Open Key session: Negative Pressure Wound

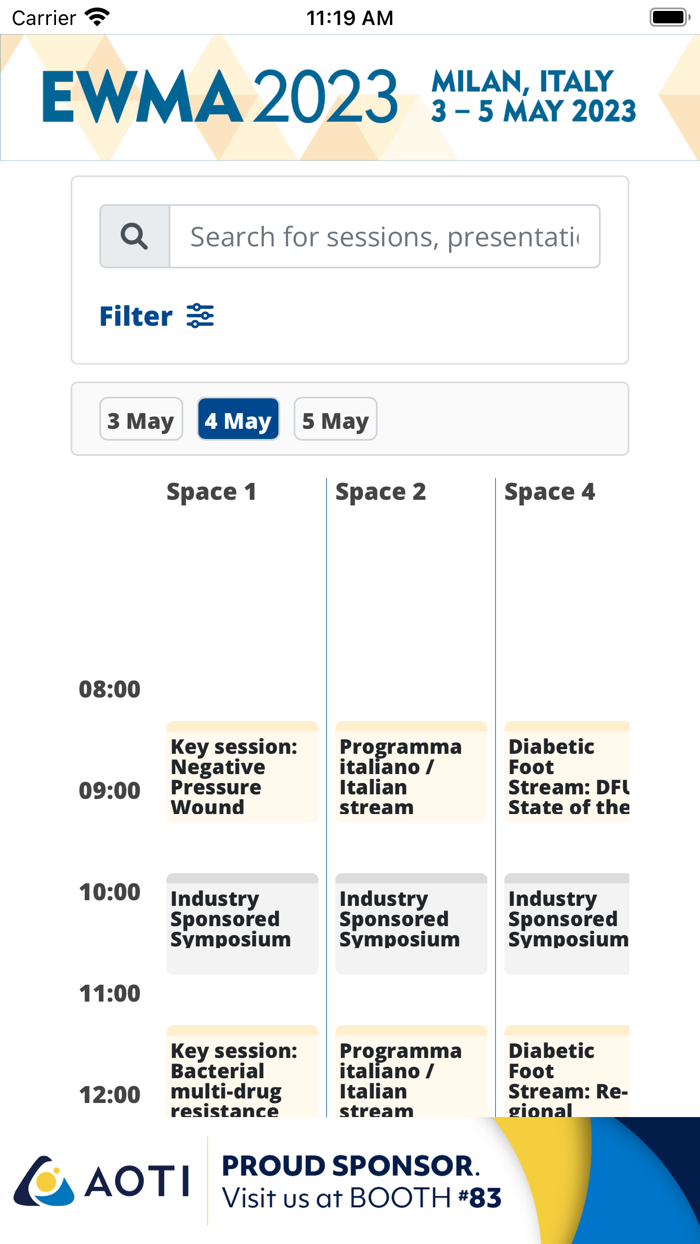pyautogui.click(x=242, y=773)
